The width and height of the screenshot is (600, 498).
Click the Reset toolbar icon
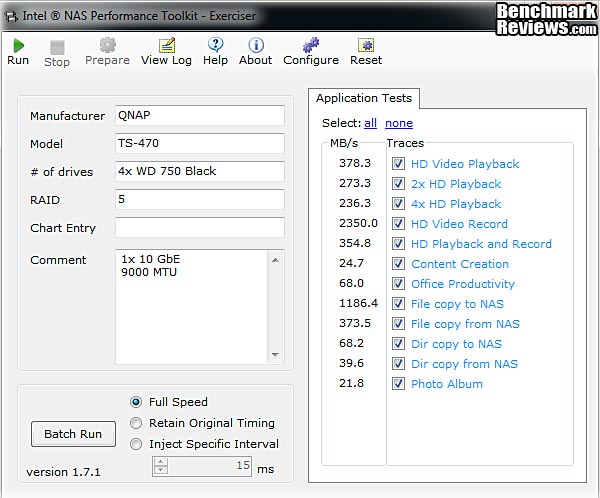click(366, 45)
